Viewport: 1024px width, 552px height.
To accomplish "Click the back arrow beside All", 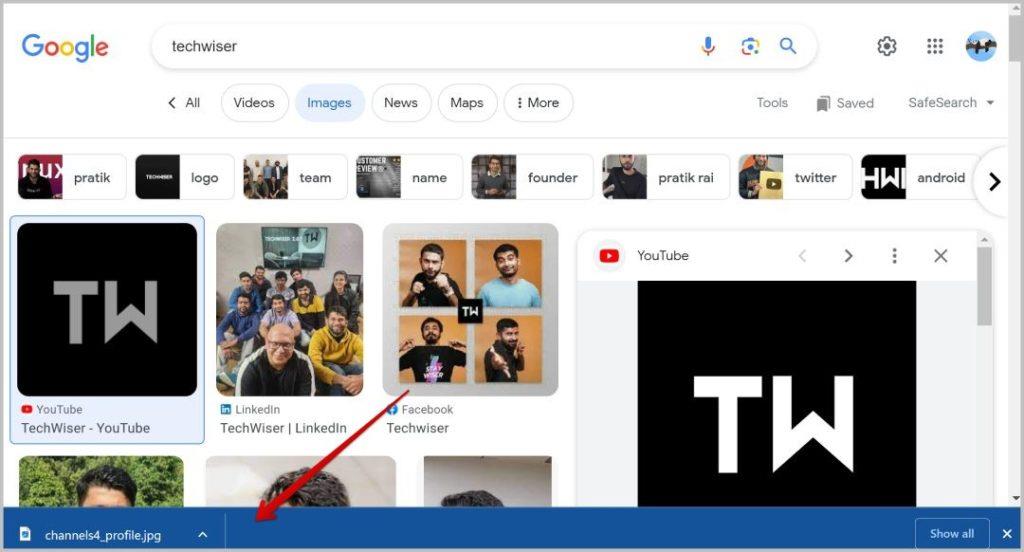I will (172, 103).
